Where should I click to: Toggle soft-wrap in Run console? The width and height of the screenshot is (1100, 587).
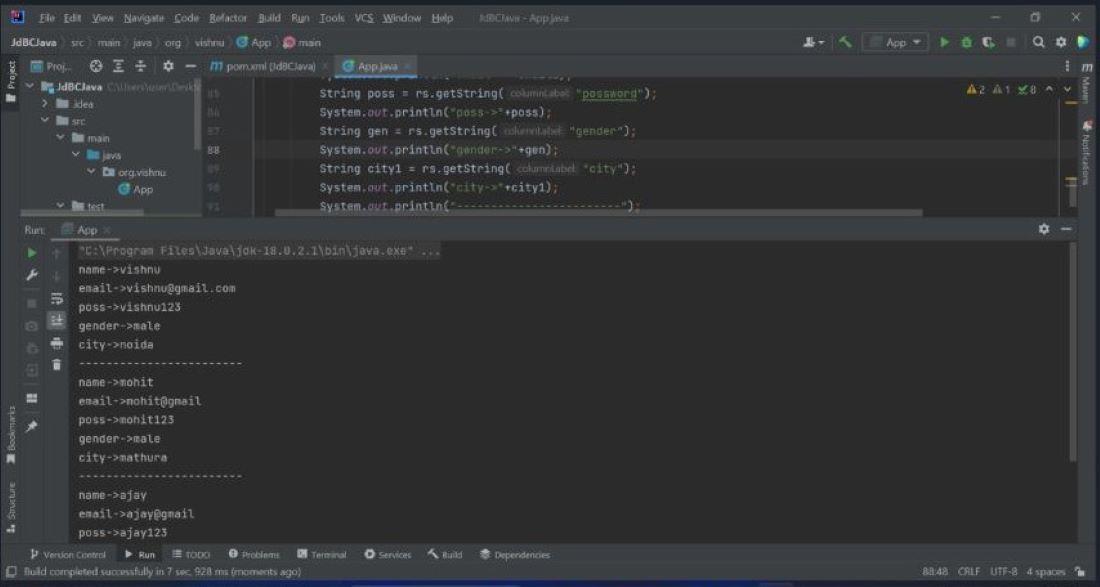[57, 299]
